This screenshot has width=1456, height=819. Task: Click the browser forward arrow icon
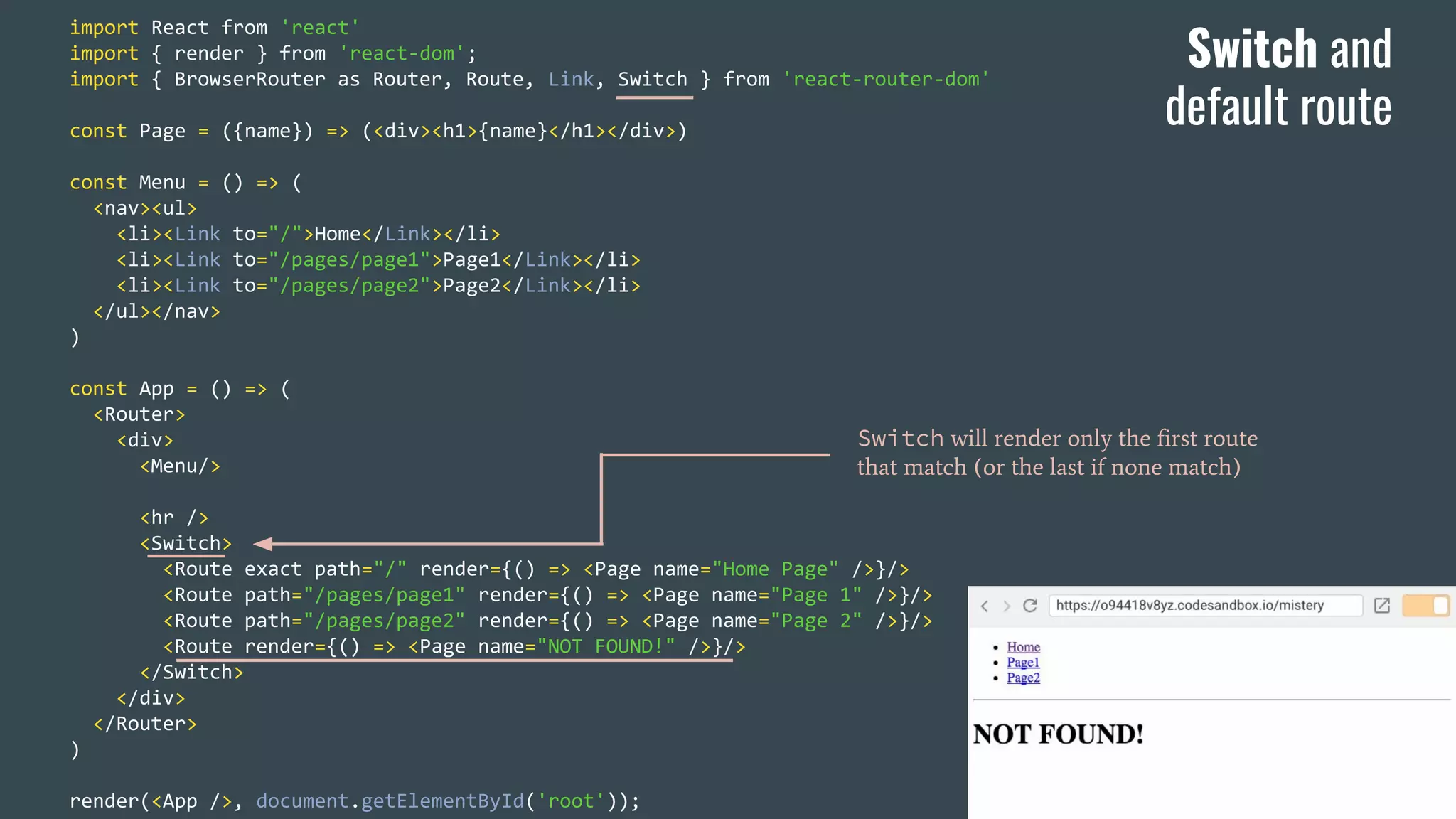click(1006, 606)
